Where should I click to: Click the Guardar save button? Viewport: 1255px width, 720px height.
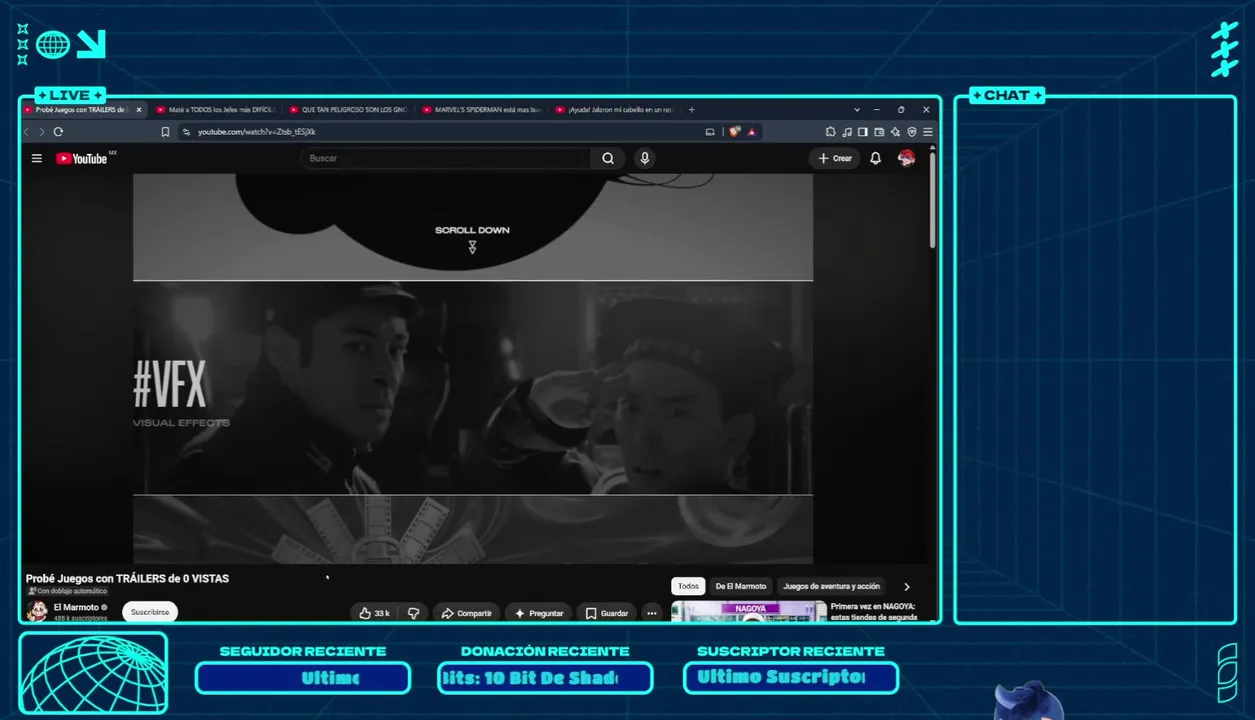click(x=606, y=613)
